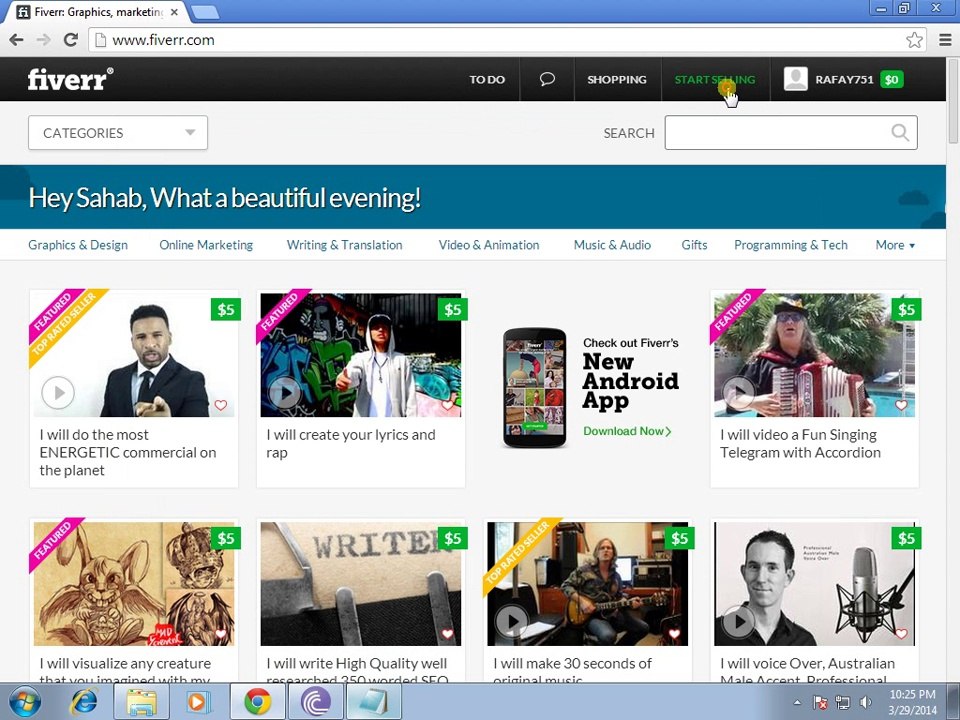
Task: Click the 10:25 PM clock
Action: (912, 695)
